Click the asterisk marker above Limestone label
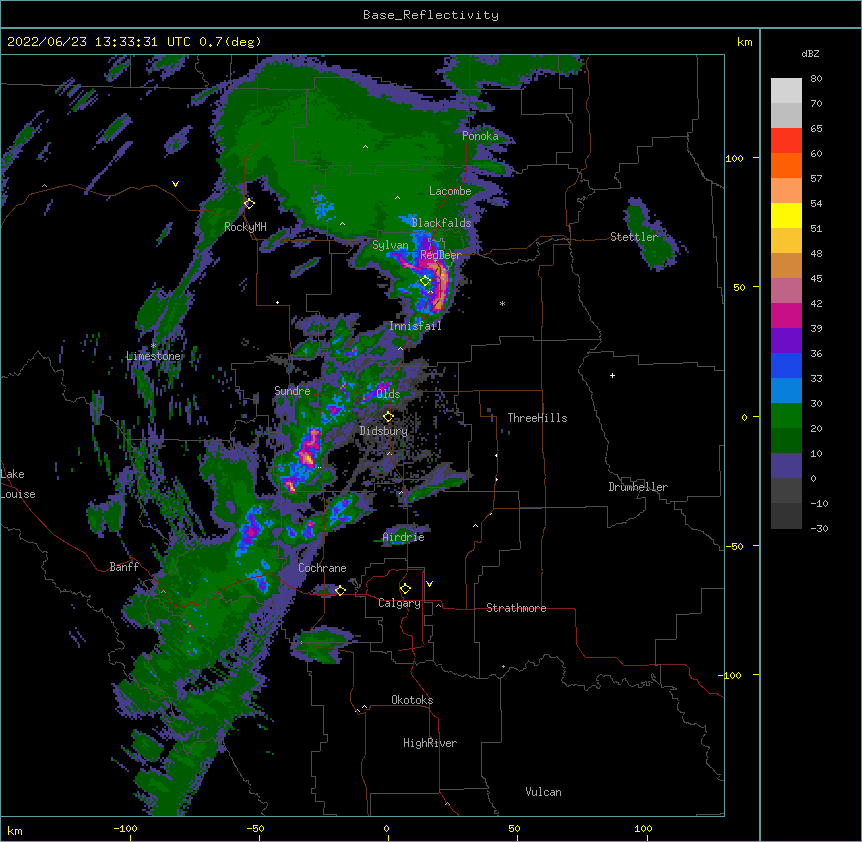862x842 pixels. (153, 345)
